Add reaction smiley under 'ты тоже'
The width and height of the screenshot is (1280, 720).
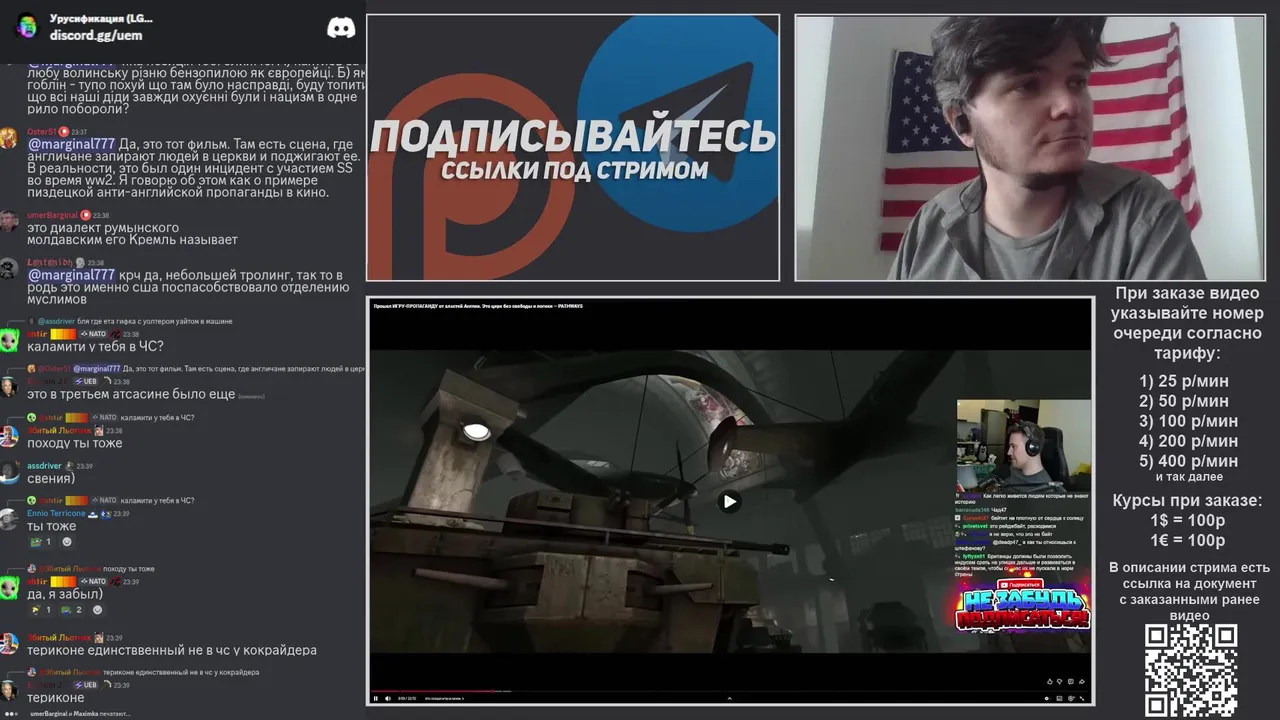point(67,542)
